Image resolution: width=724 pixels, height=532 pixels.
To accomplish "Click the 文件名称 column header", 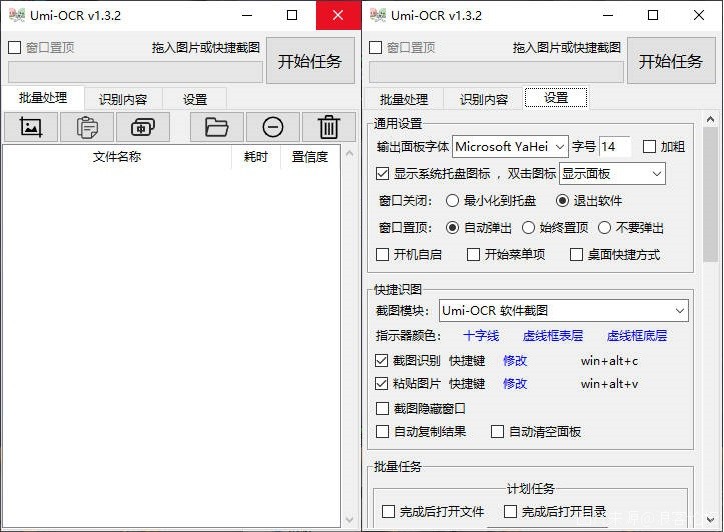I will tap(117, 157).
